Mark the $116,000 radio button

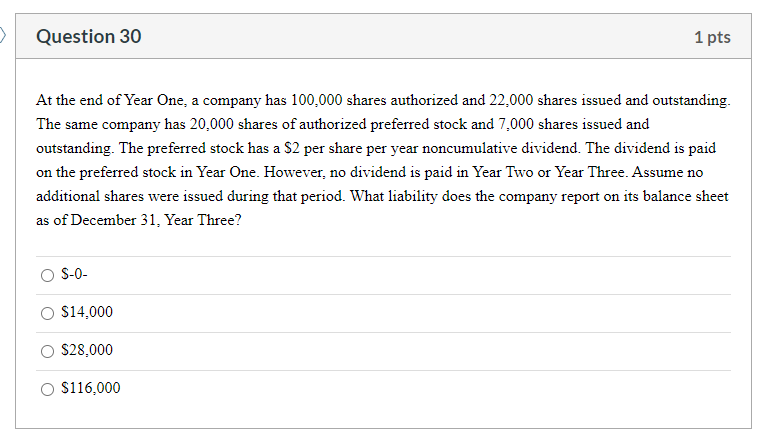[x=48, y=389]
